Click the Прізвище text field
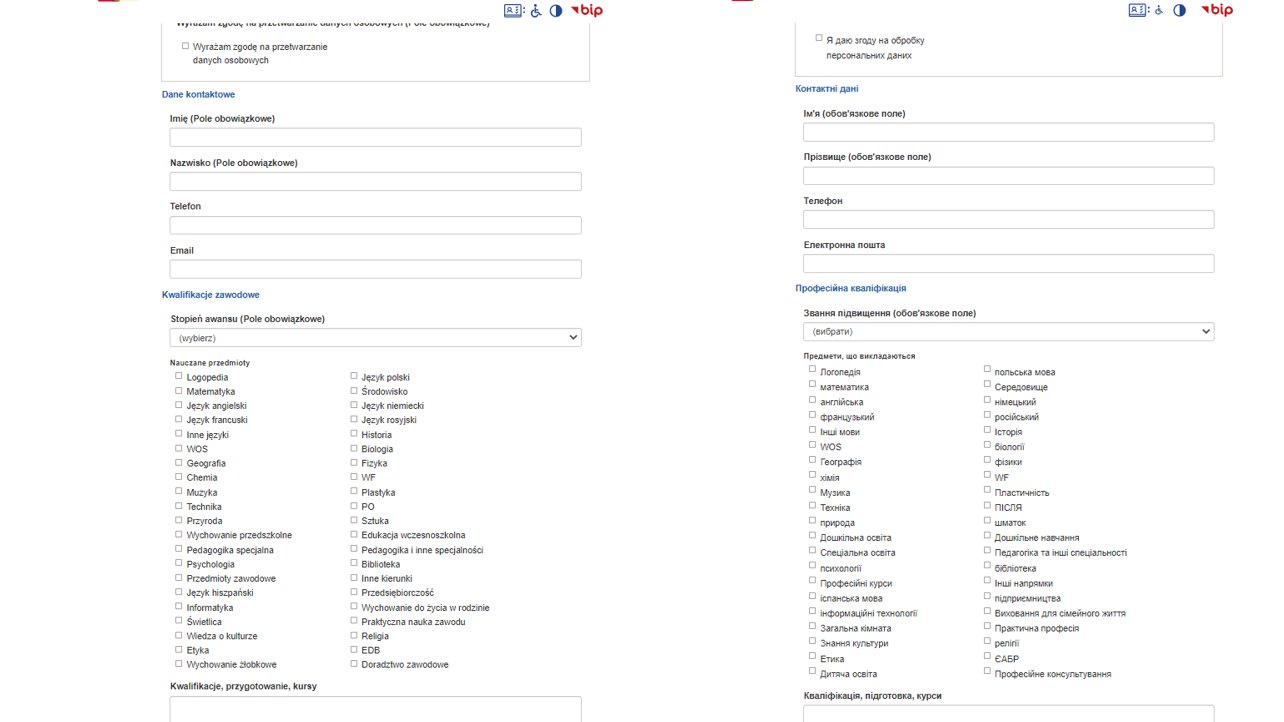 1008,175
